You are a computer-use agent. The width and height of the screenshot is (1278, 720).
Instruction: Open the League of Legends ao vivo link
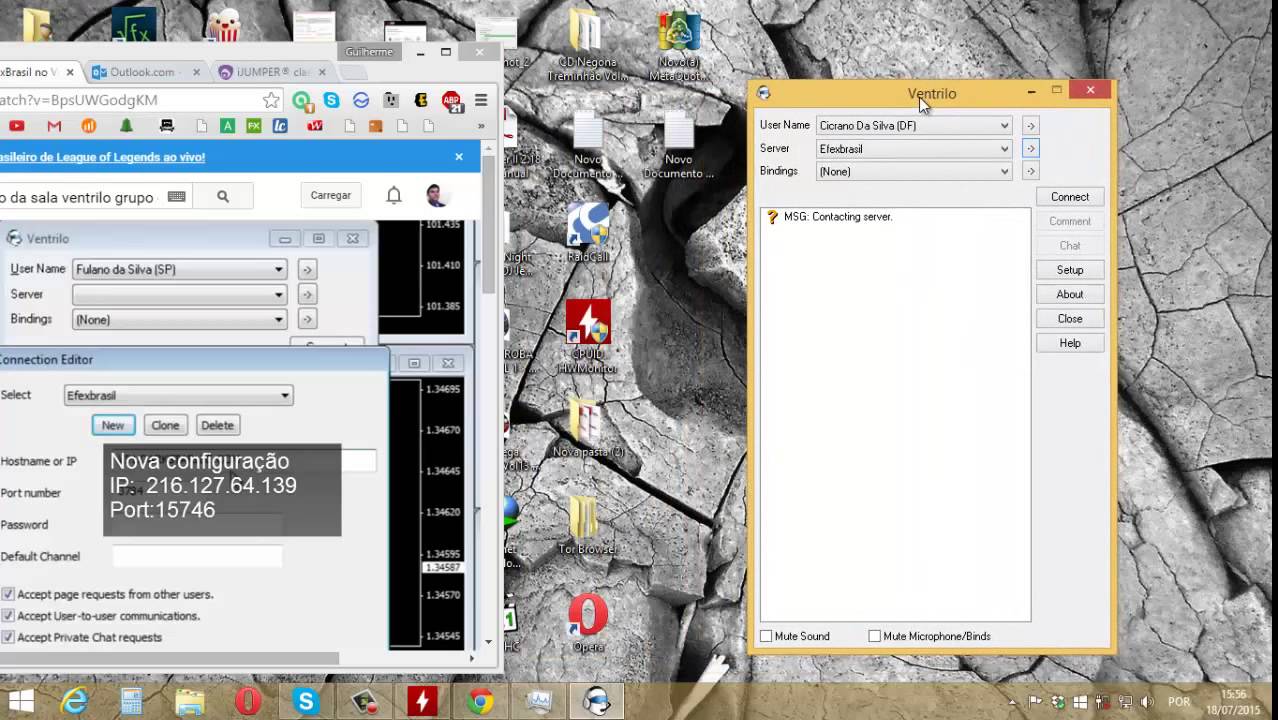pos(102,157)
